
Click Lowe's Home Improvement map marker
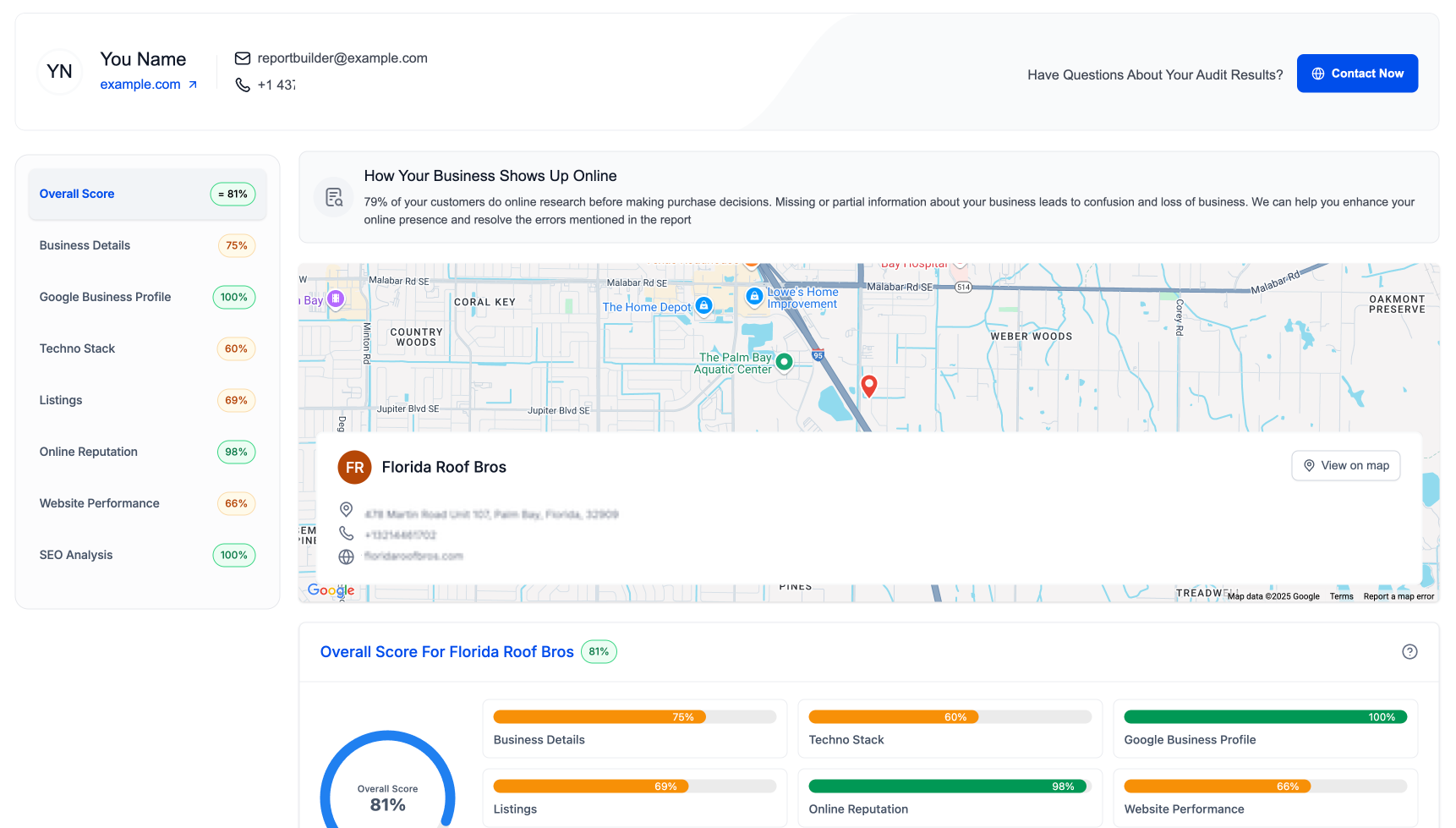click(754, 297)
